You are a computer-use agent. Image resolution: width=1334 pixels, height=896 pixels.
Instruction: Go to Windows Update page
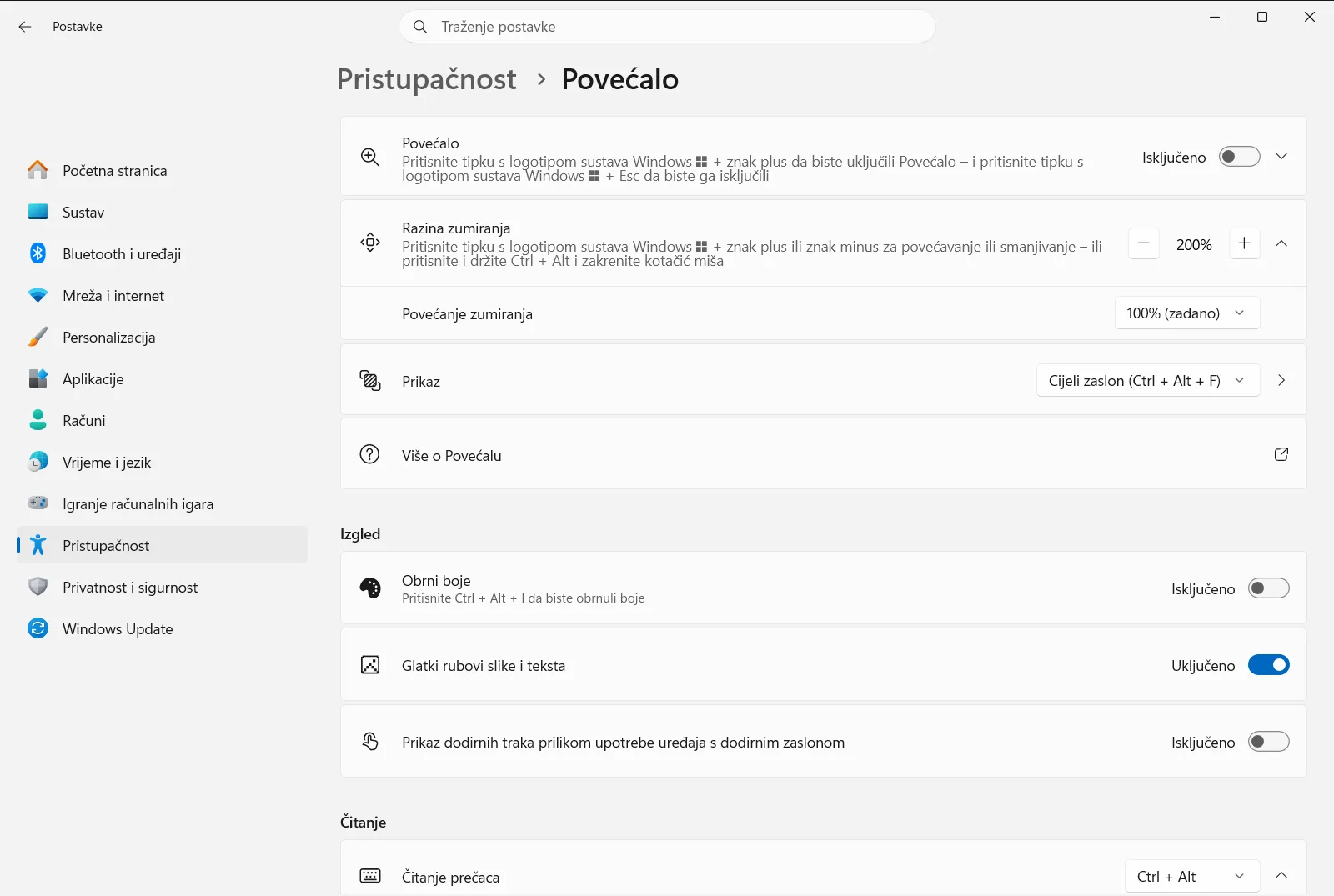[162, 628]
